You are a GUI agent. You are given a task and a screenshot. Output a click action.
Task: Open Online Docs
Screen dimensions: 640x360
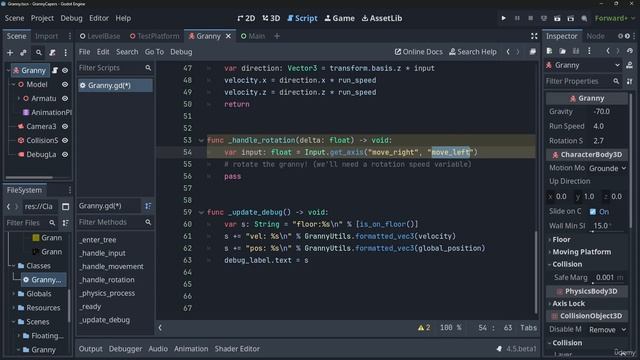418,52
